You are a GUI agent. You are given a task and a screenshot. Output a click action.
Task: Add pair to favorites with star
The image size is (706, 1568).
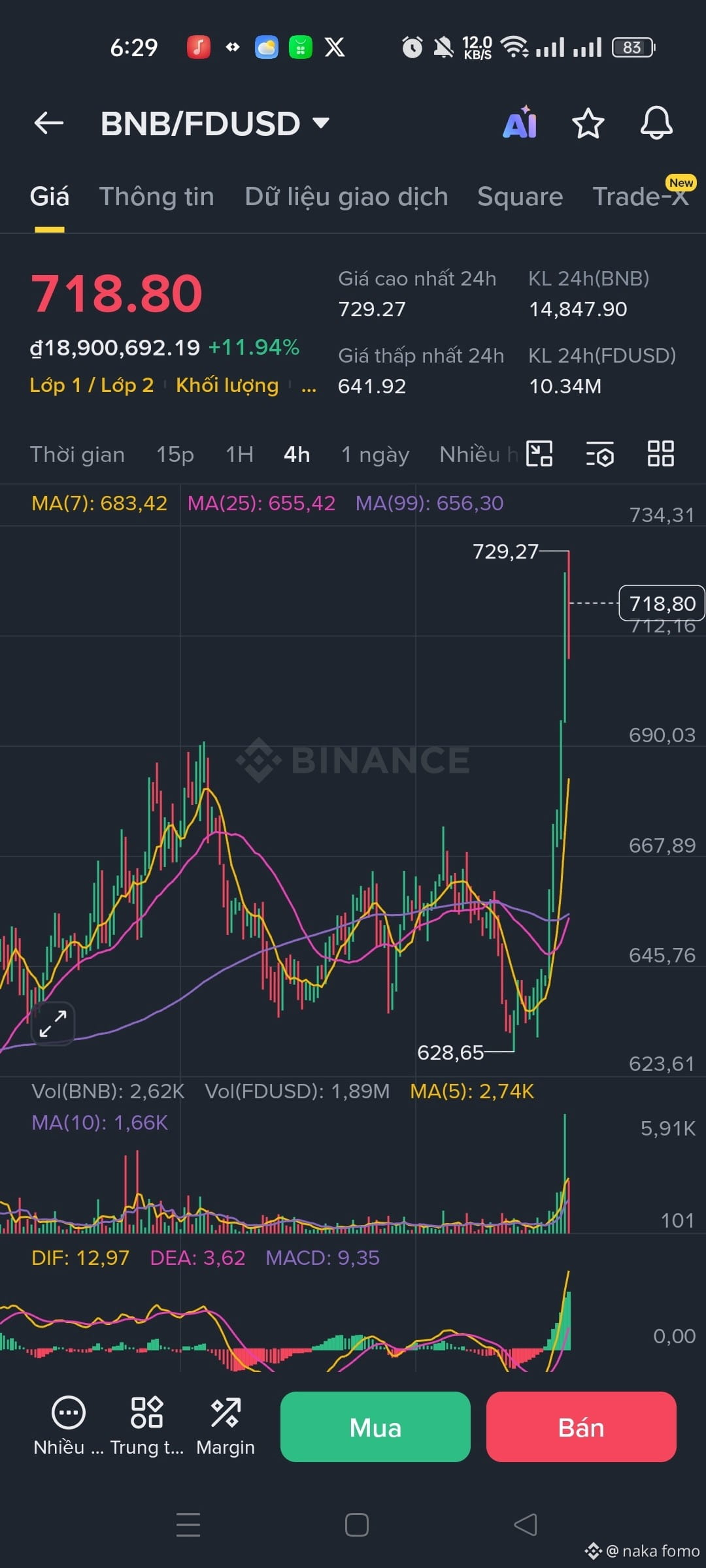coord(588,123)
